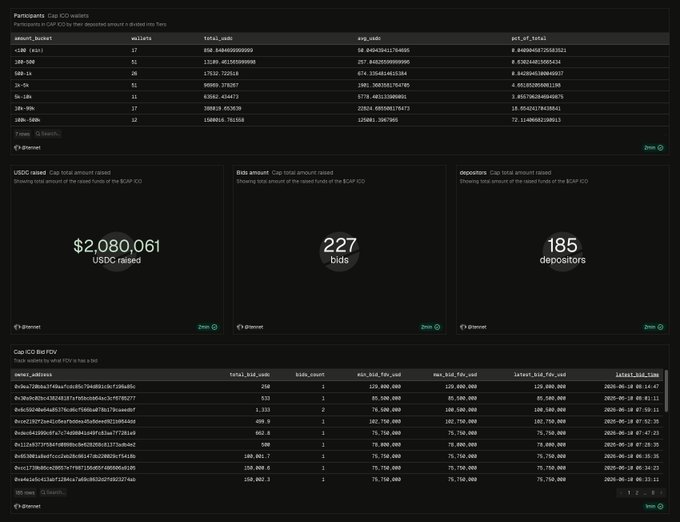Open the Bids amount query title
This screenshot has width=680, height=522.
252,173
